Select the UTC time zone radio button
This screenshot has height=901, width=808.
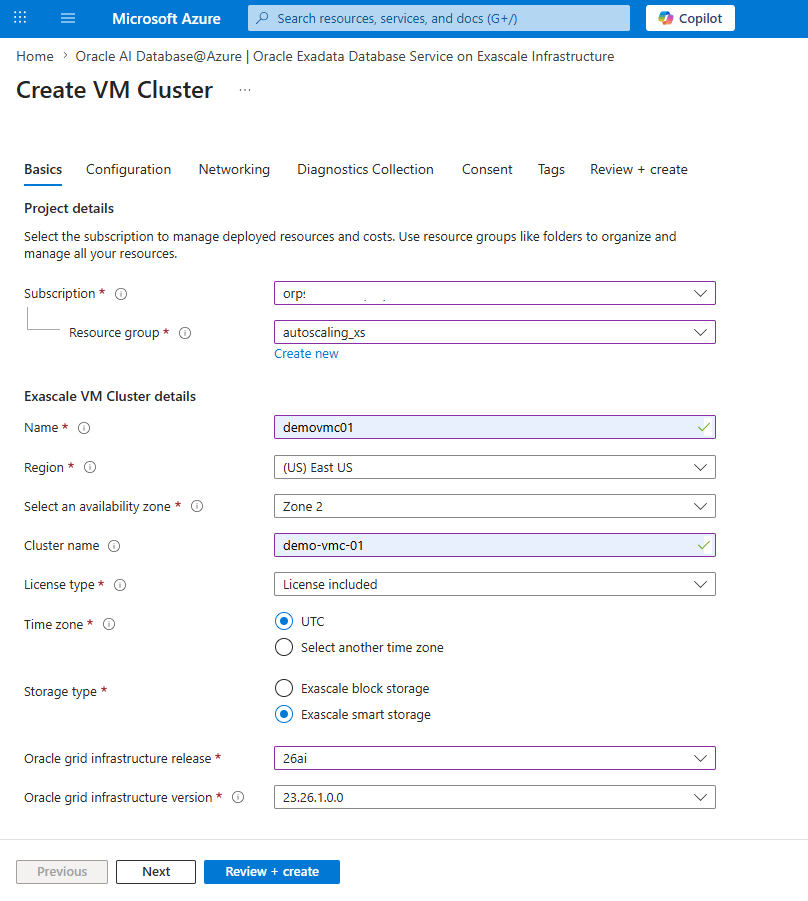(x=284, y=621)
